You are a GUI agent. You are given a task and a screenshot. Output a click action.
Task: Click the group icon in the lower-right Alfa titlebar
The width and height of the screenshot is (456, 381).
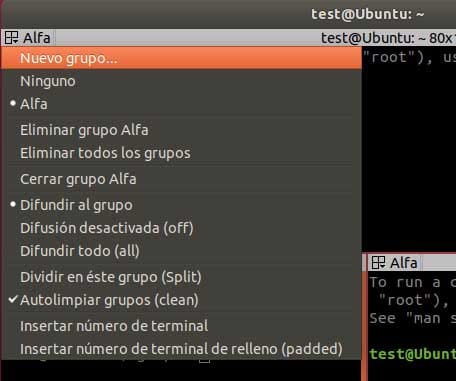(x=378, y=263)
